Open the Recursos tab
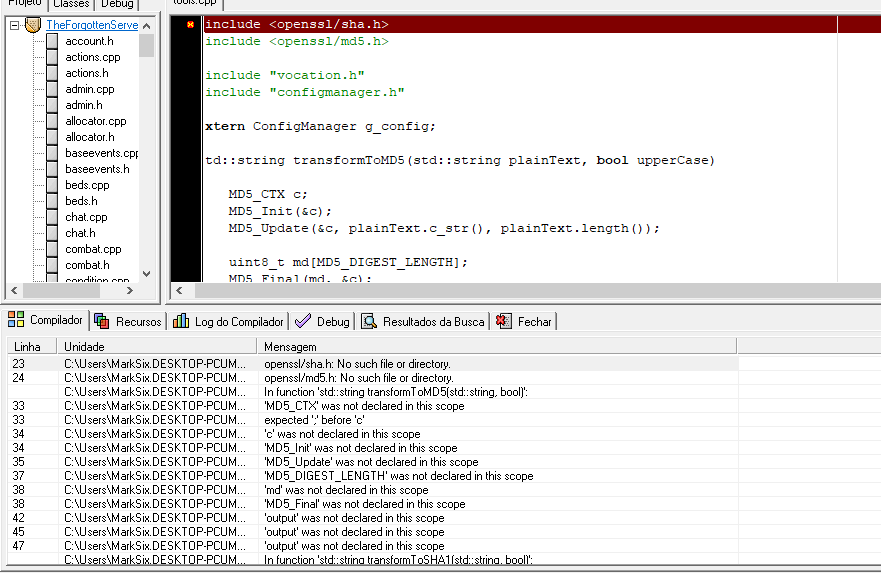 pos(128,322)
